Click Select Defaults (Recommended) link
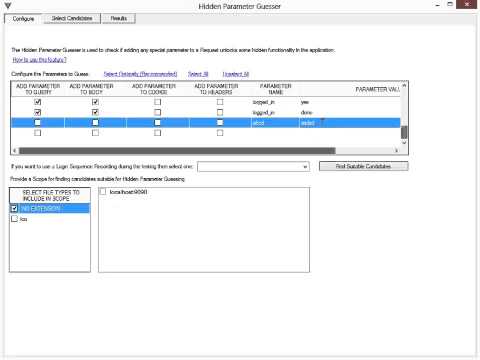Image resolution: width=480 pixels, height=360 pixels. [140, 74]
